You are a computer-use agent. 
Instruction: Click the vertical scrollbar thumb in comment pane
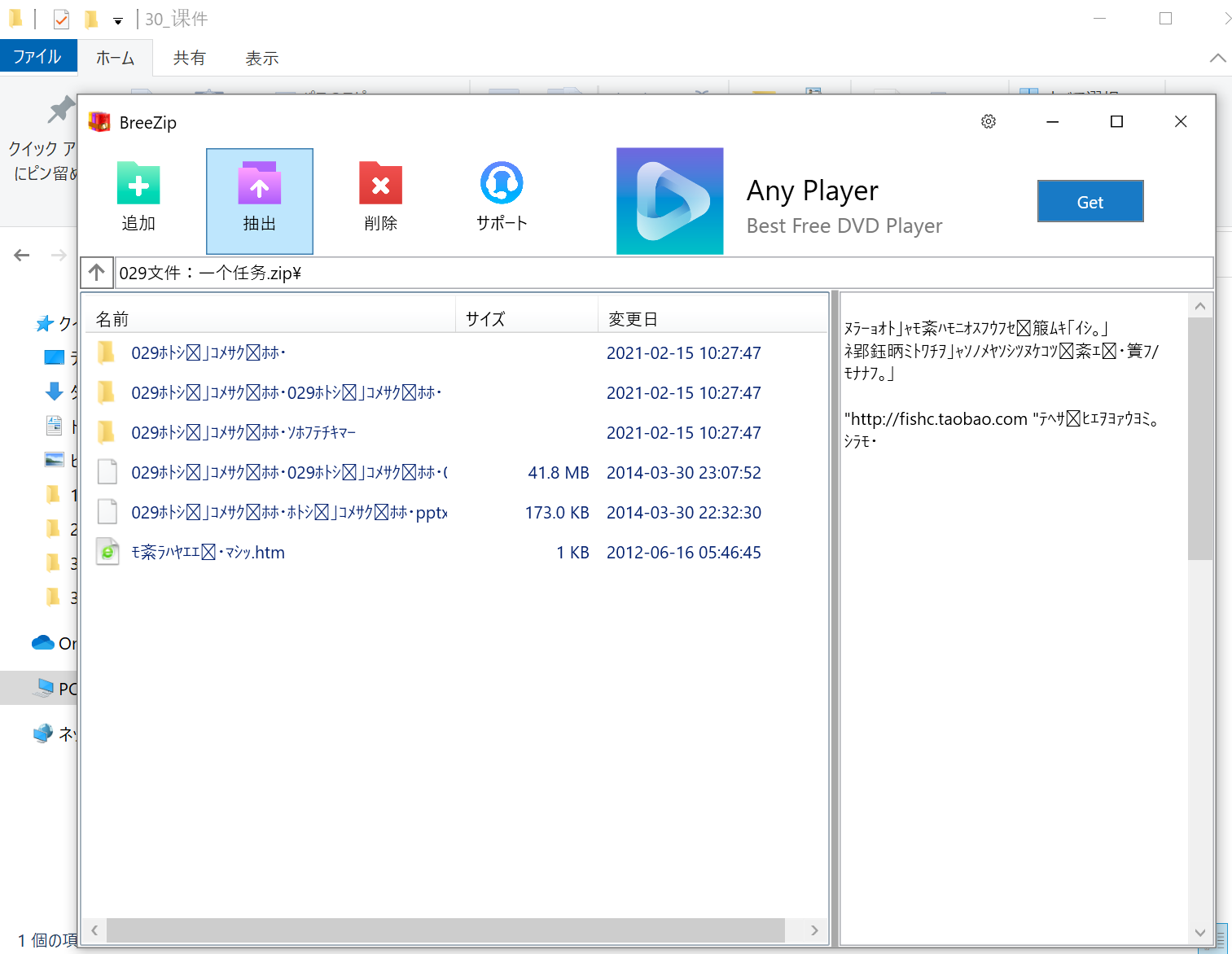(1200, 439)
